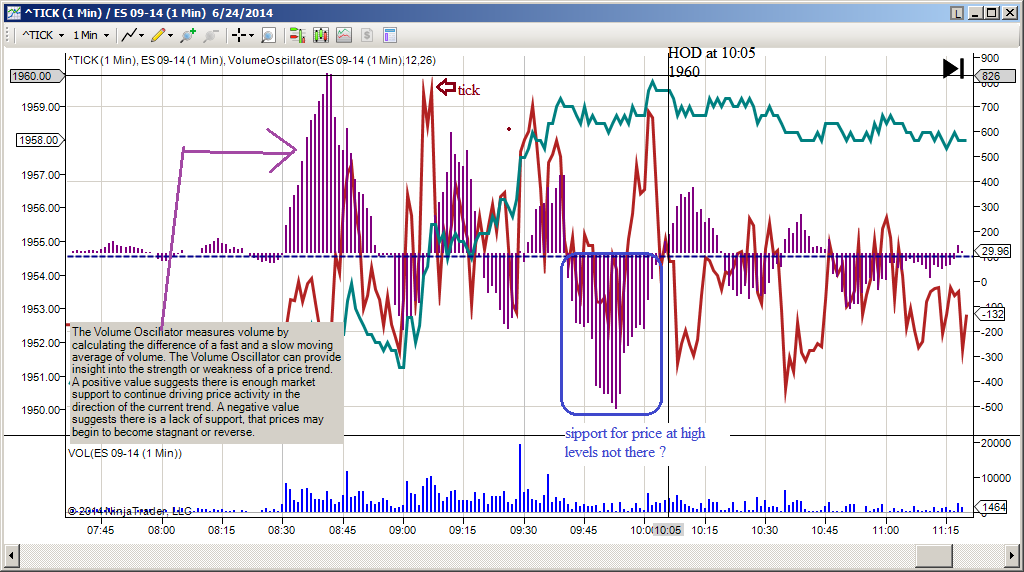Select the Volume Oscillator description text box
The image size is (1024, 572).
click(206, 383)
